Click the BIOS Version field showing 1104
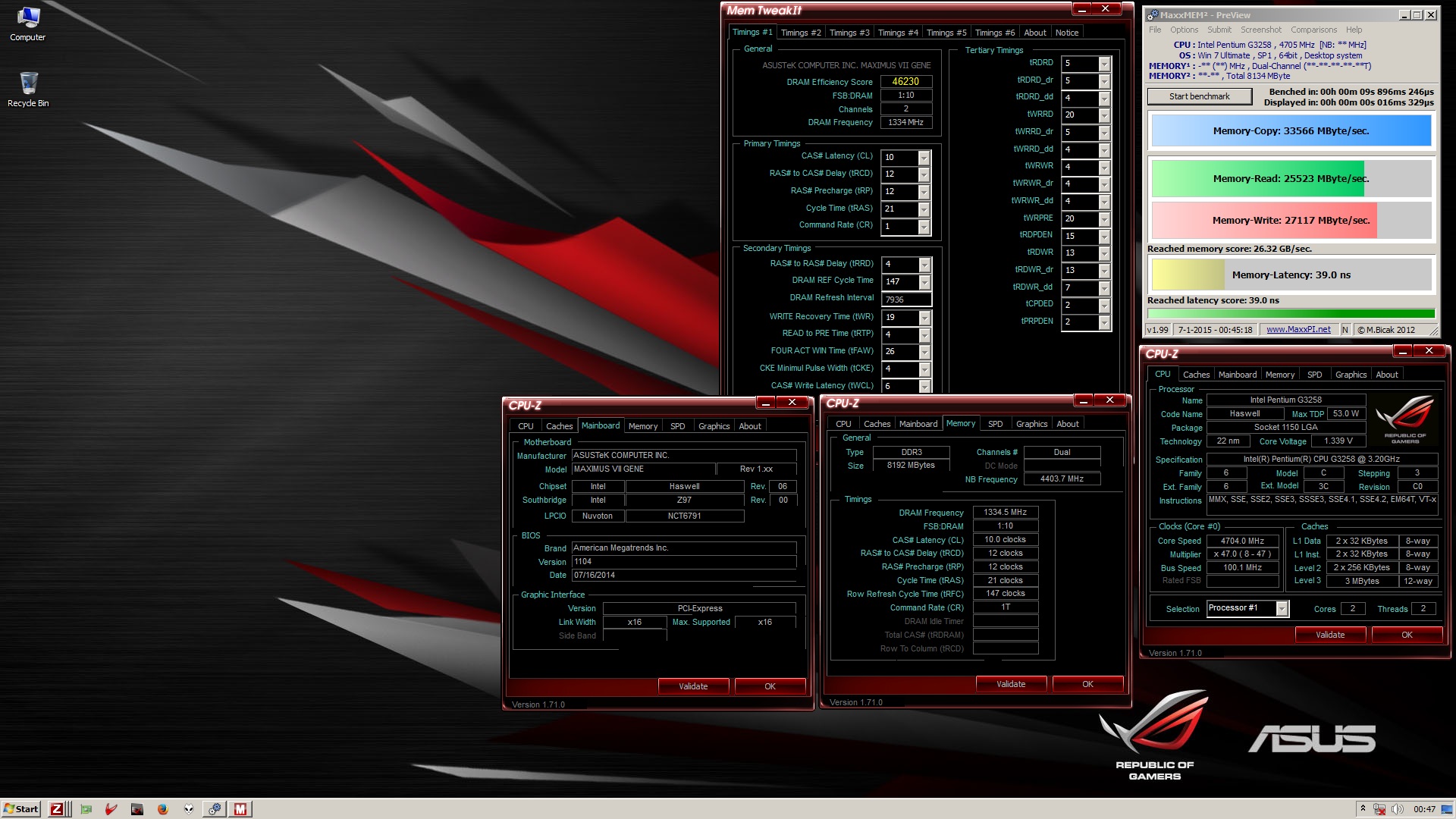The image size is (1456, 819). click(684, 562)
